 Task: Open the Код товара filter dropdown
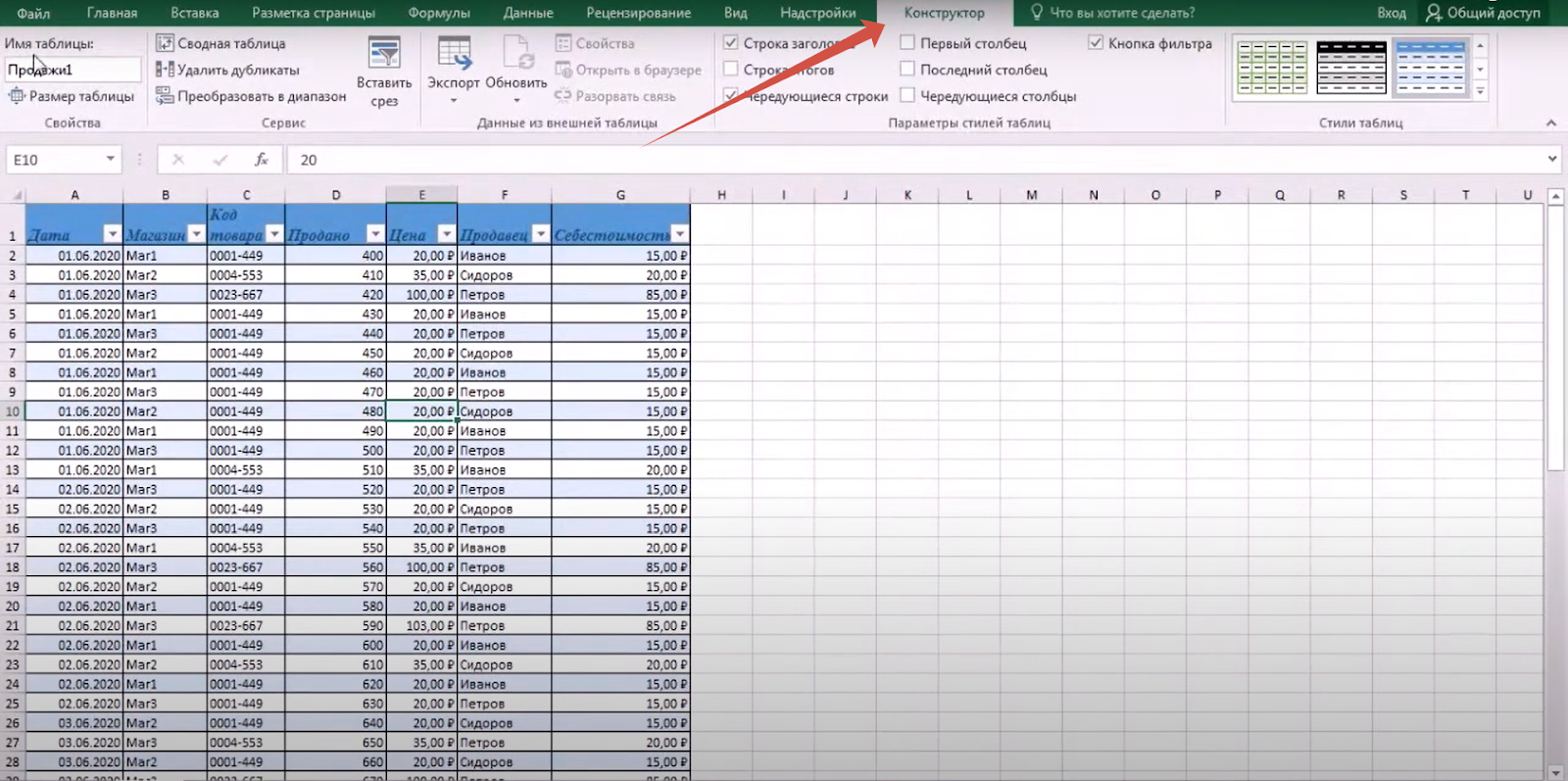(x=274, y=234)
